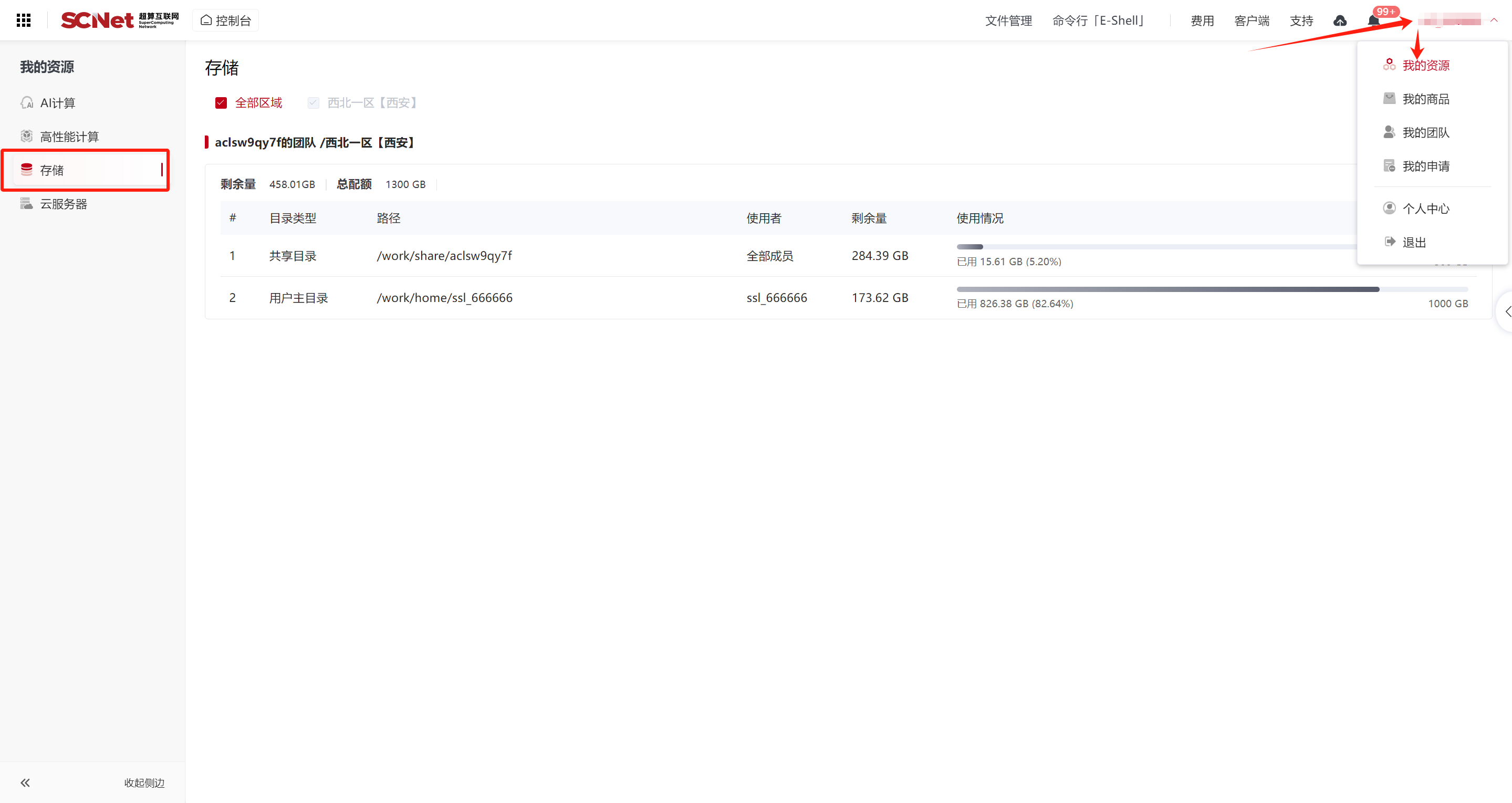Screen dimensions: 1512x803
Task: Open the apps grid launcher icon
Action: point(24,20)
